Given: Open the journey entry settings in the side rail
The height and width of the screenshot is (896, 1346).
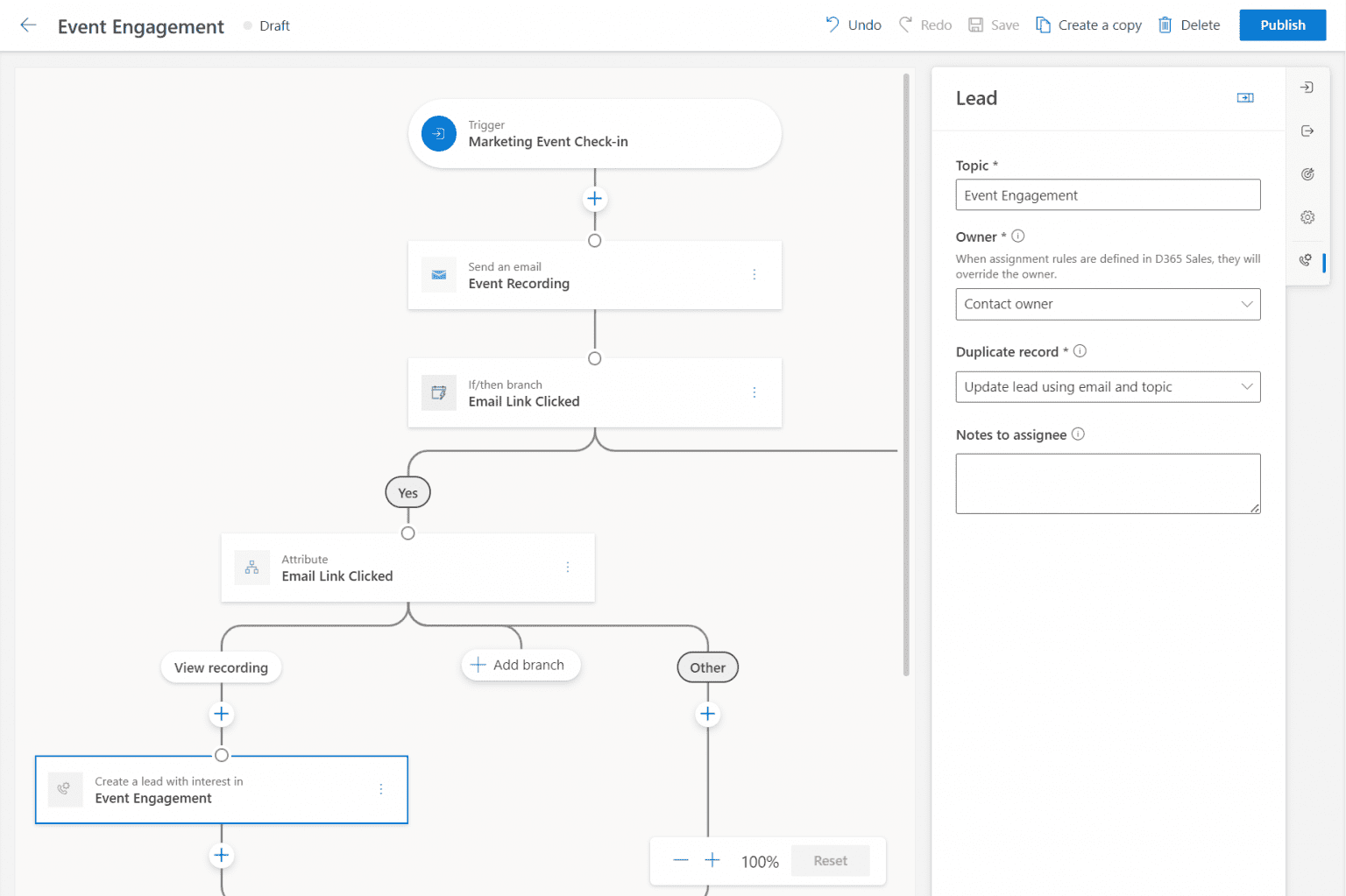Looking at the screenshot, I should (1307, 87).
